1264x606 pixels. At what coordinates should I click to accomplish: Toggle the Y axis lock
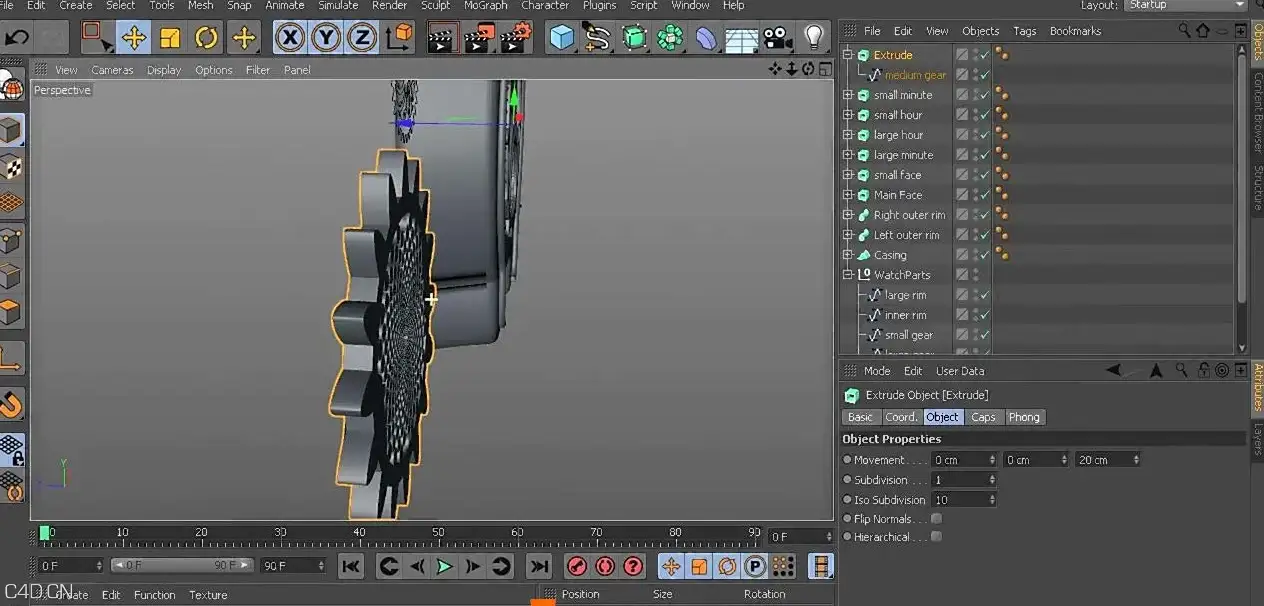(326, 39)
